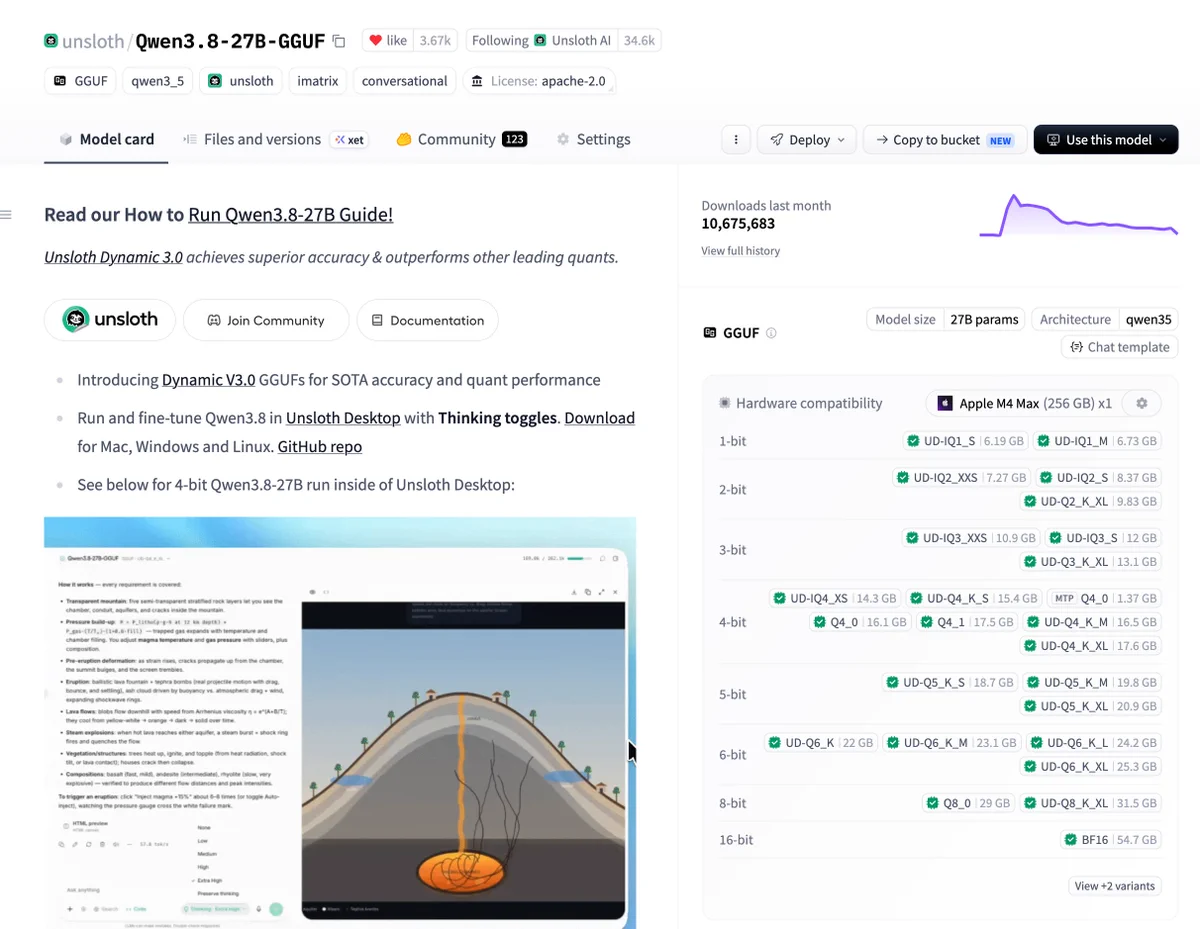Click the downloads trend chart
Screen dimensions: 1200x929
[1079, 216]
